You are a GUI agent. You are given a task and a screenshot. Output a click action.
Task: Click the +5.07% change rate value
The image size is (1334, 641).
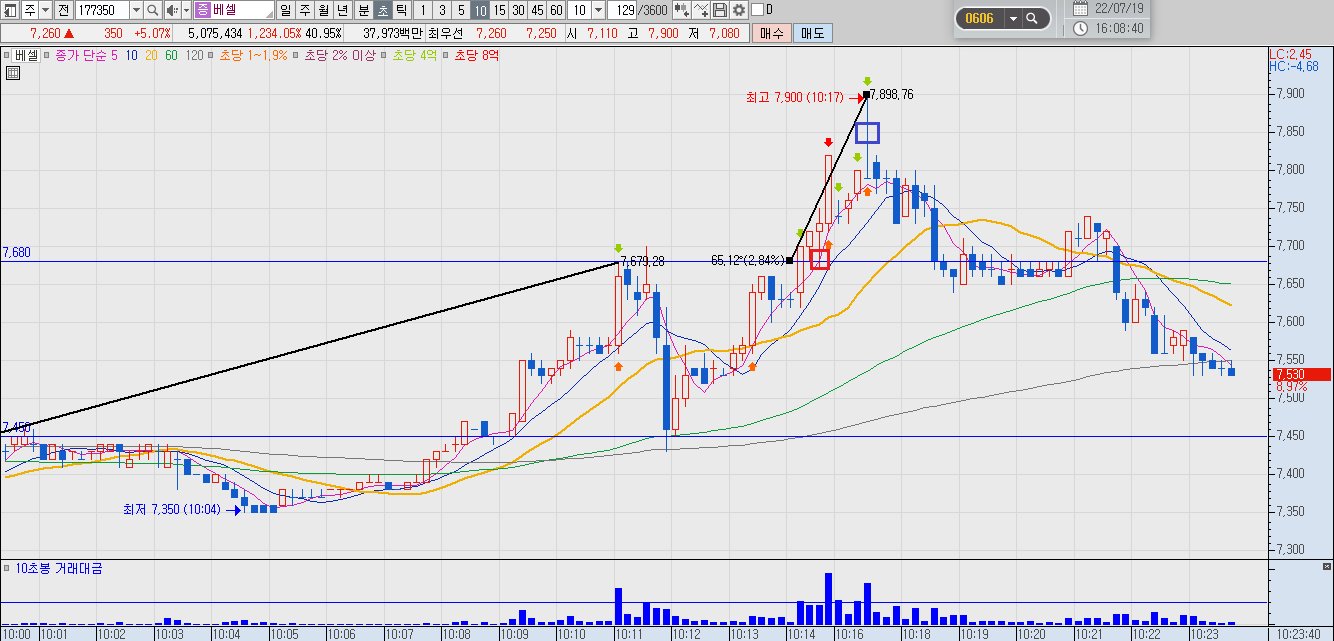[x=152, y=33]
